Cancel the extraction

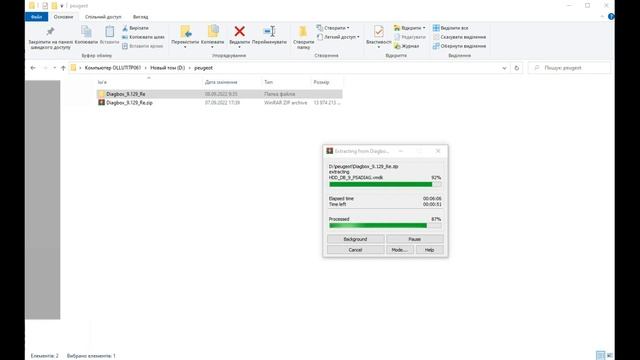[x=356, y=250]
